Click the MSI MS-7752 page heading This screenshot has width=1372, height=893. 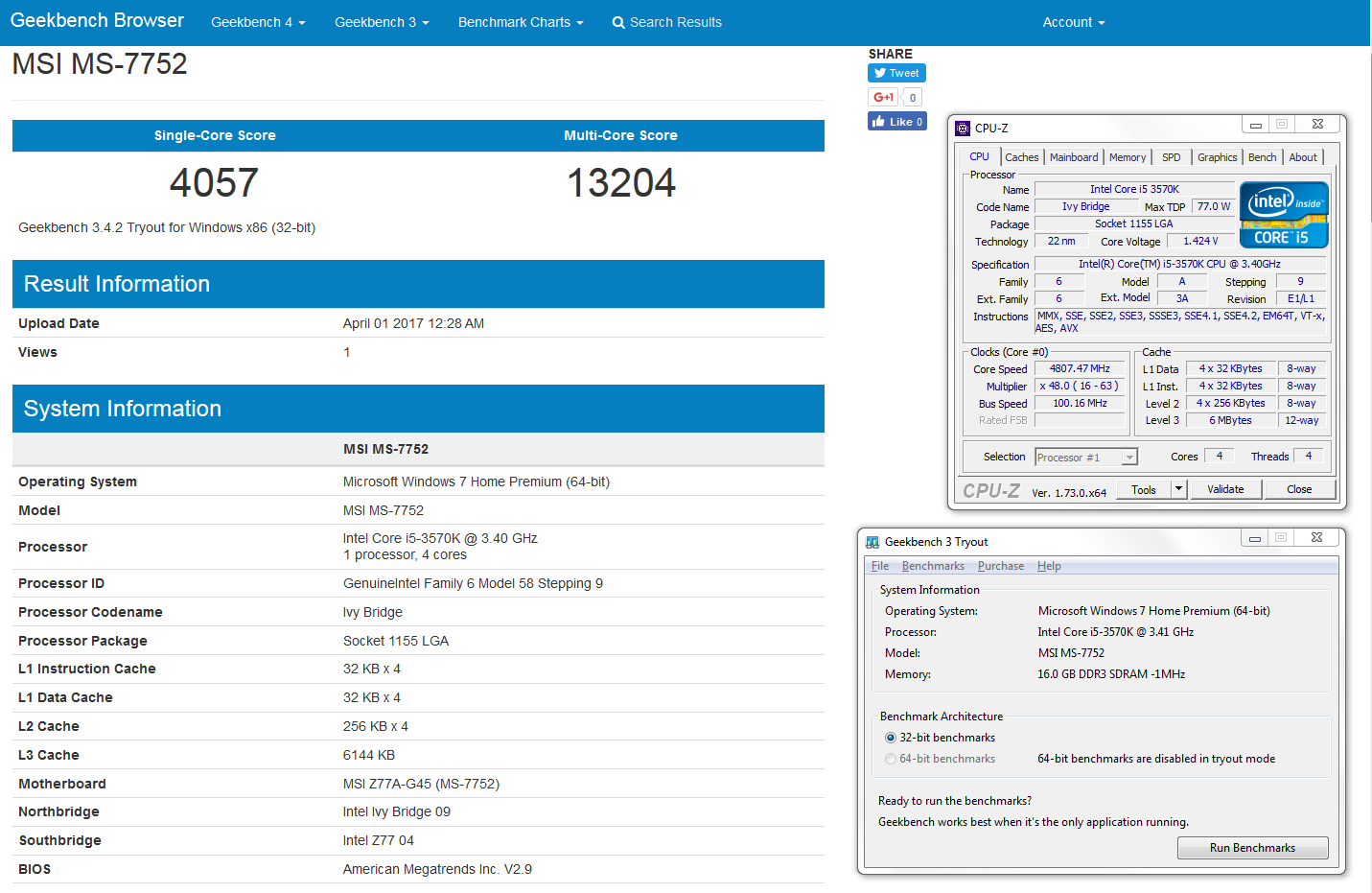point(100,63)
